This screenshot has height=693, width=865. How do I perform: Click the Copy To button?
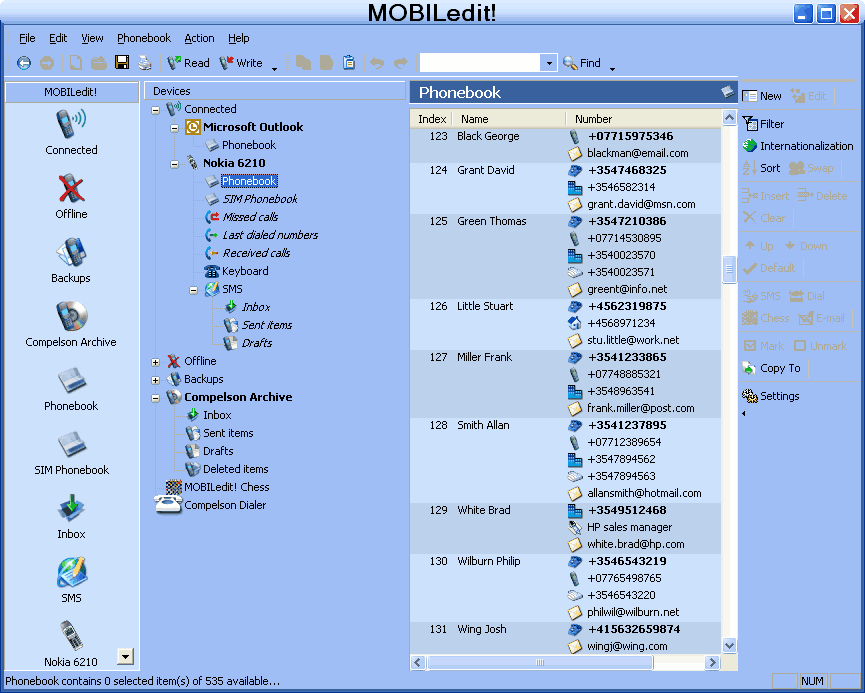(x=771, y=368)
